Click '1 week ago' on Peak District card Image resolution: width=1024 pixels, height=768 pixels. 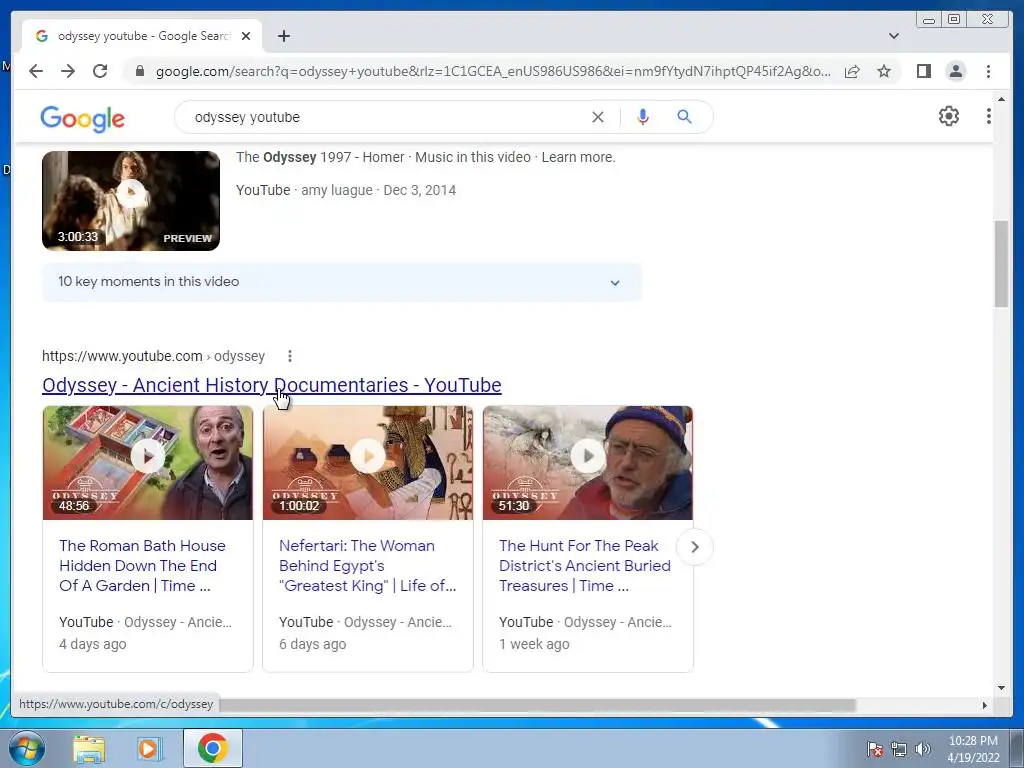pos(534,644)
